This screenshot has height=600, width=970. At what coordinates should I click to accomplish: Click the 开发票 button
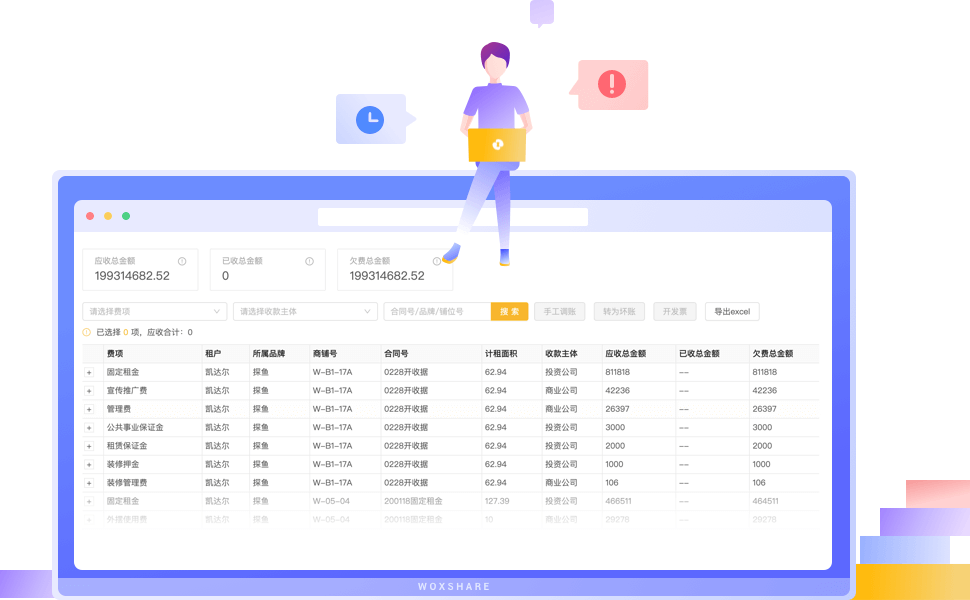[675, 312]
